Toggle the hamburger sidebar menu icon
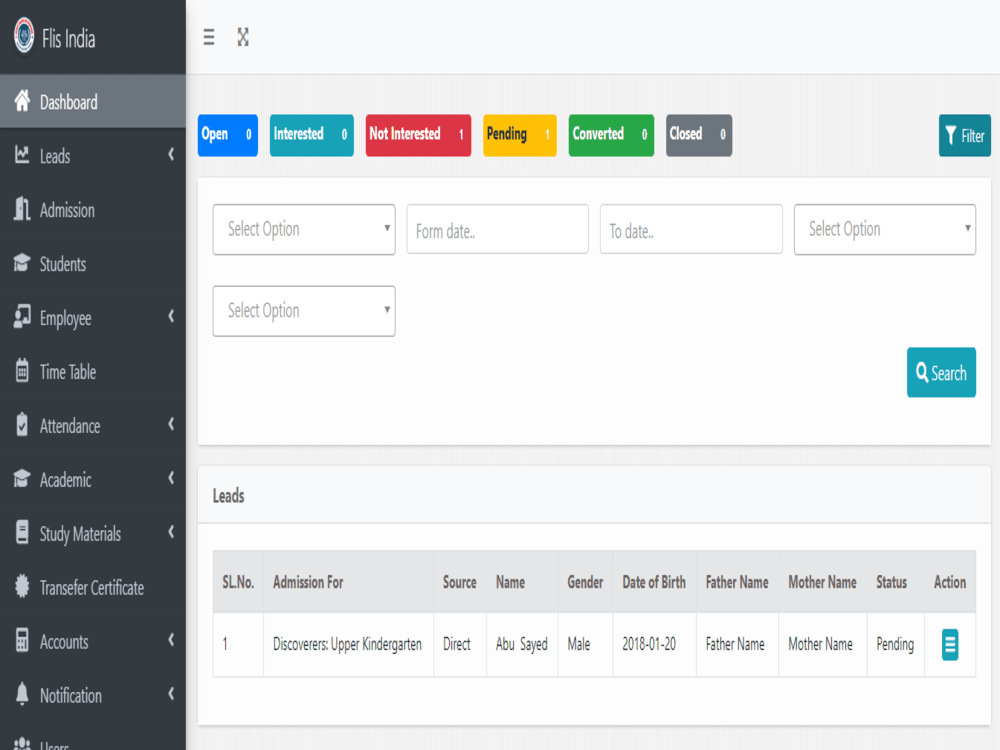This screenshot has height=750, width=1000. coord(209,37)
